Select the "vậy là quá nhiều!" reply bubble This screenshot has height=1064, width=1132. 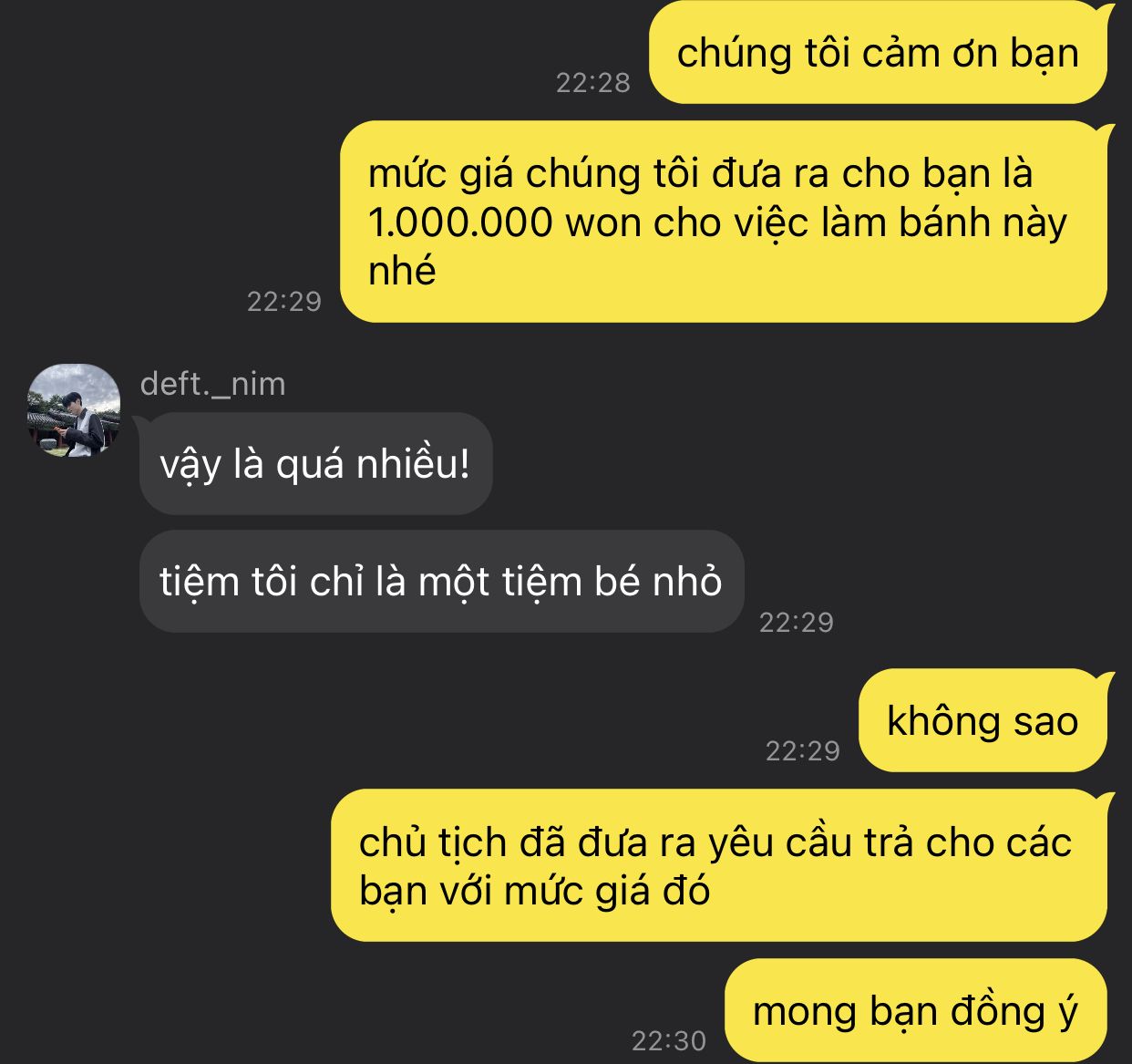click(315, 464)
